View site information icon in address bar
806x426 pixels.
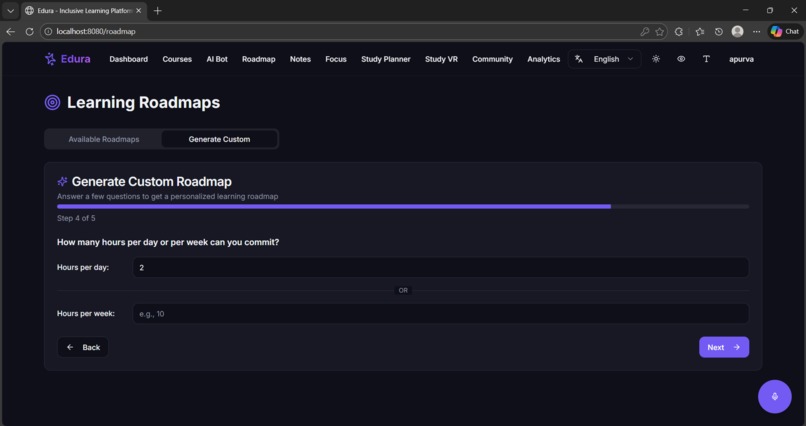coord(48,31)
